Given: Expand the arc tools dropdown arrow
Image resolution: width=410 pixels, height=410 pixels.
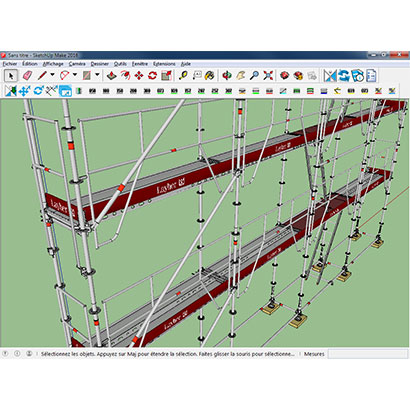Looking at the screenshot, I should (x=75, y=75).
